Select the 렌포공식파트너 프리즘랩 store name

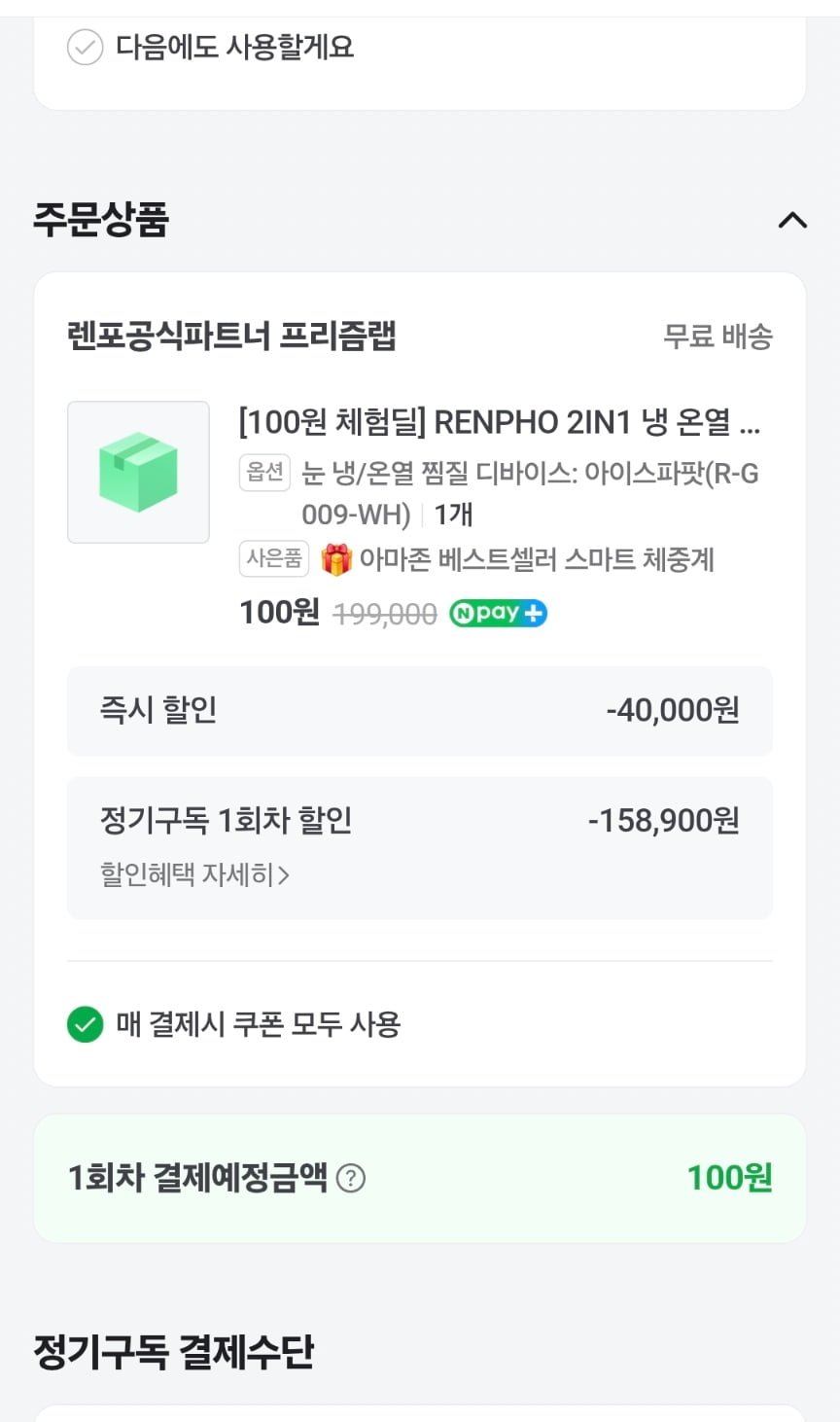coord(231,337)
